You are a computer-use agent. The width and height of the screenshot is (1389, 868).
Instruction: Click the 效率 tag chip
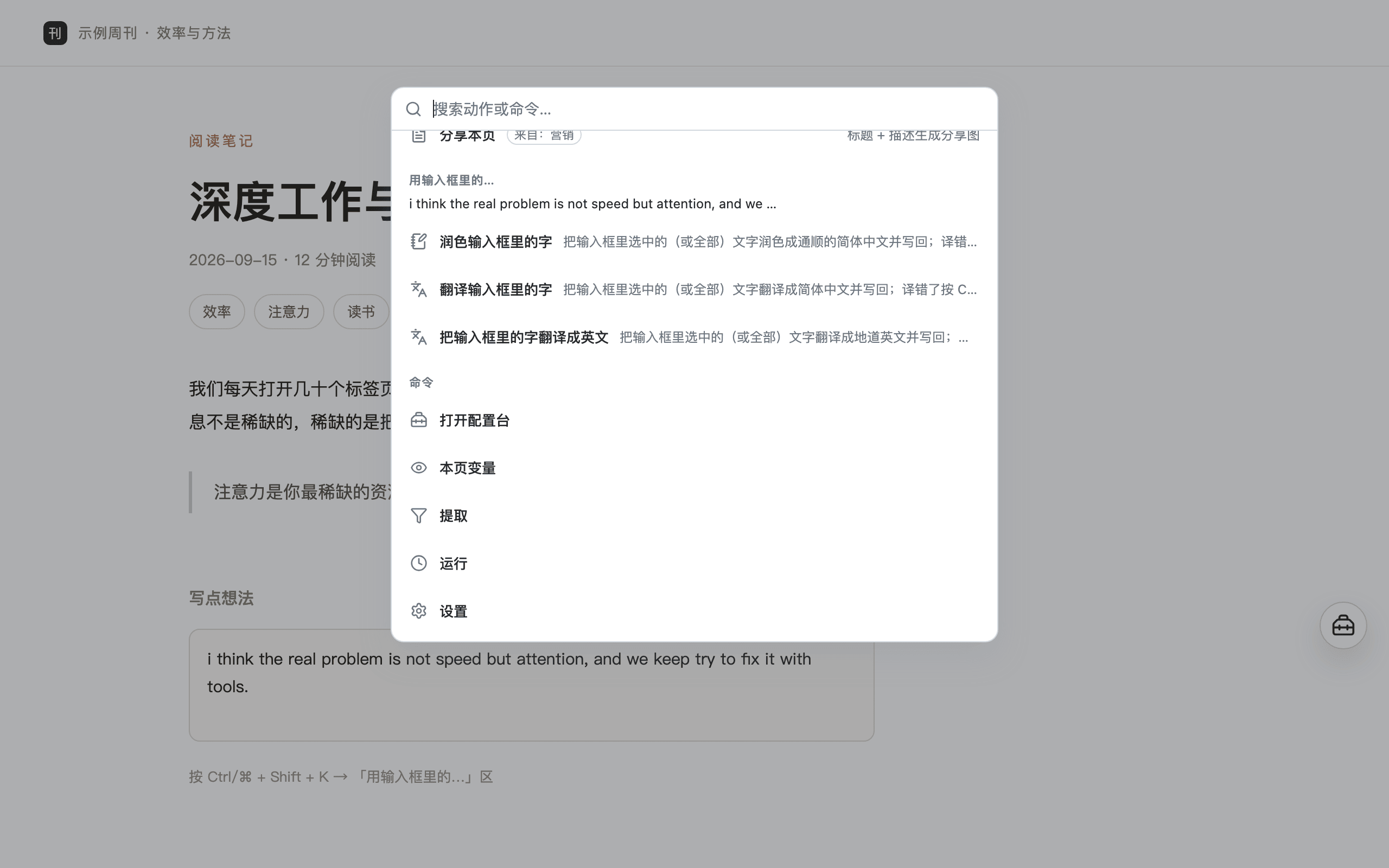[217, 312]
